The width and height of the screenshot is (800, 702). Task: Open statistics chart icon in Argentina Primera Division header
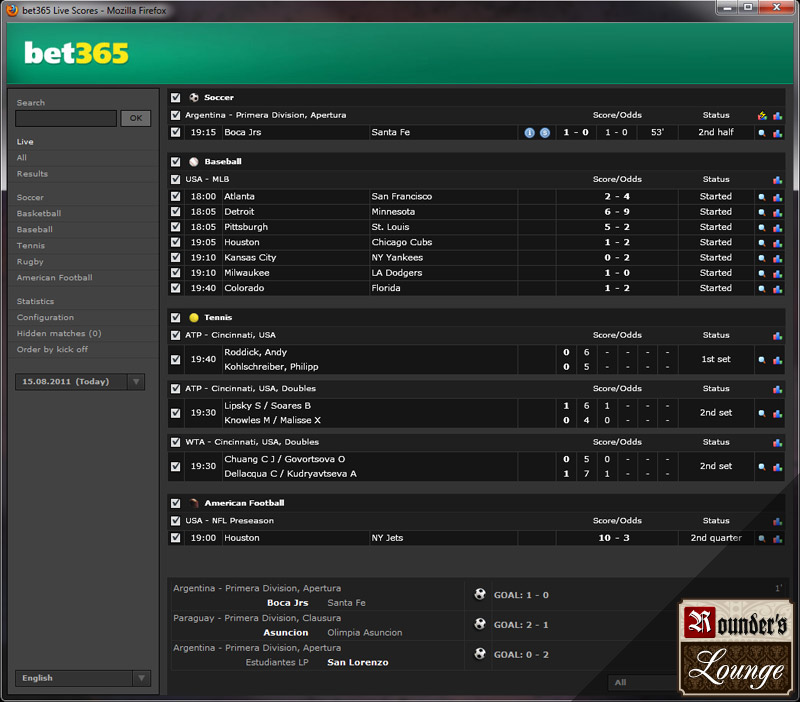778,116
